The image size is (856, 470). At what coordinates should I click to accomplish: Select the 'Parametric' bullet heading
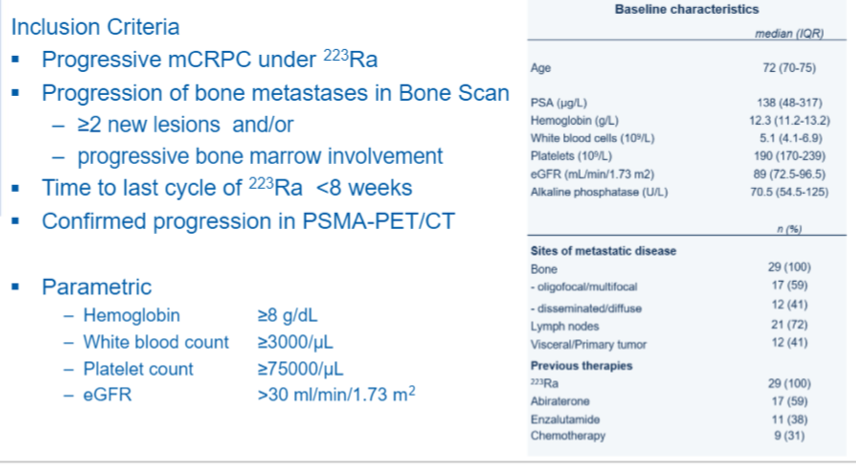click(97, 287)
